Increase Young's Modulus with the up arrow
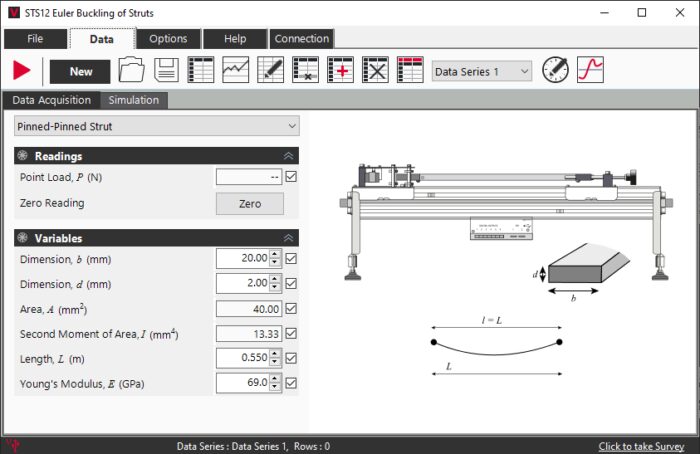 coord(275,379)
